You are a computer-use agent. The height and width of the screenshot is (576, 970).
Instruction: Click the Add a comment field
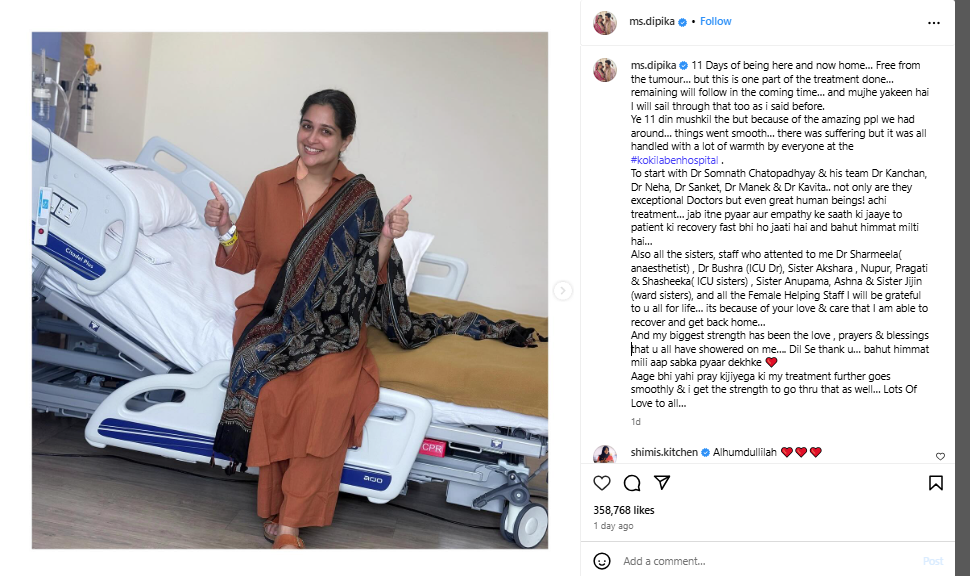pyautogui.click(x=767, y=561)
